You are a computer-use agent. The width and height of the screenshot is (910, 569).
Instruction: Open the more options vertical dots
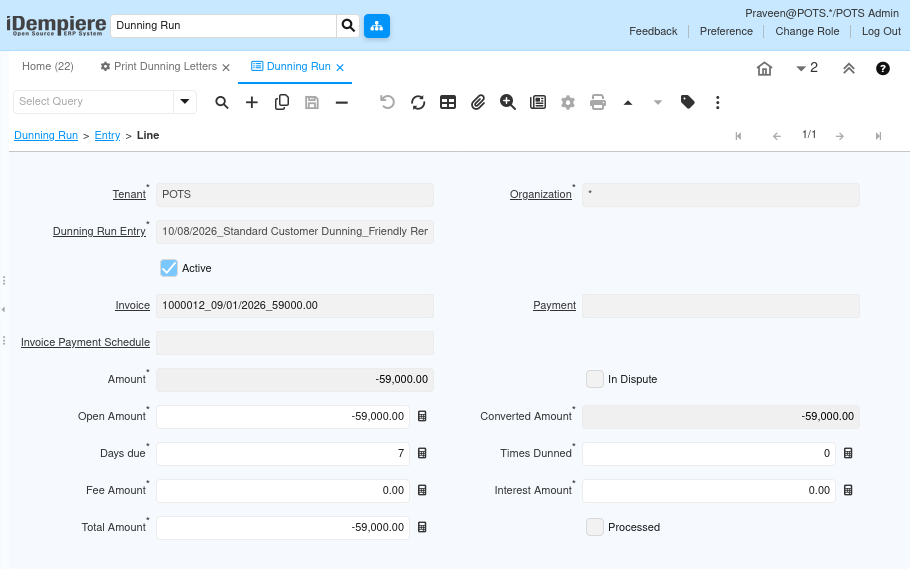coord(718,103)
